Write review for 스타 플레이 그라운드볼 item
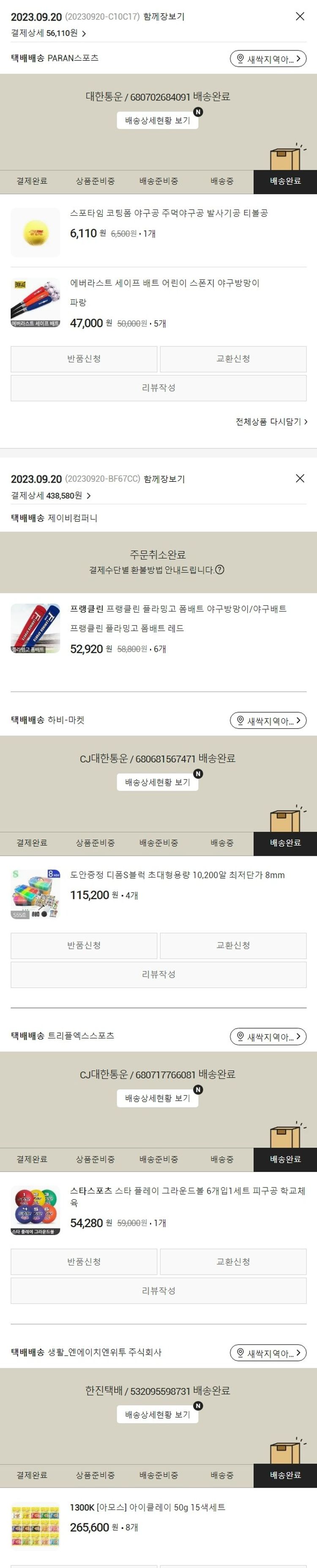The height and width of the screenshot is (1568, 317). coord(159,1291)
